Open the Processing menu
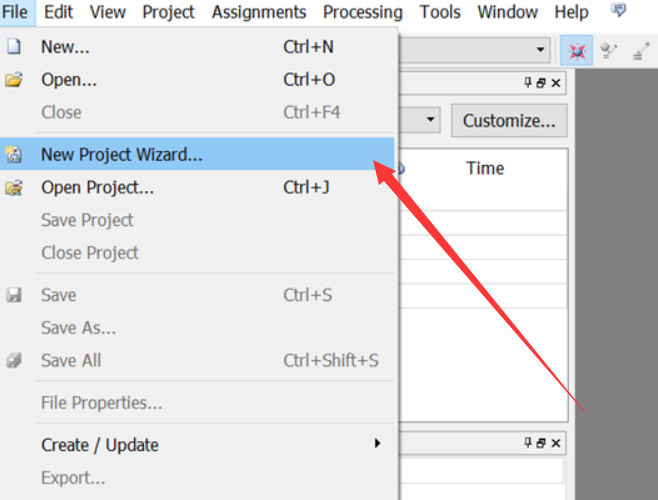This screenshot has height=500, width=658. pos(363,12)
